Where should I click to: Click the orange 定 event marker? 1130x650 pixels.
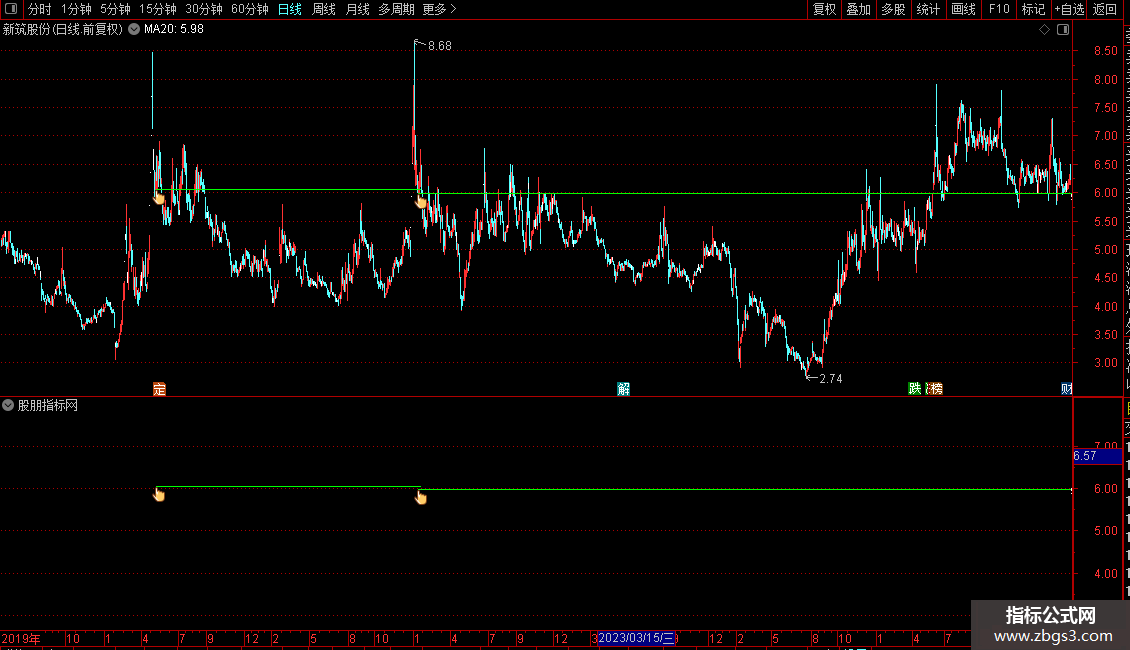(159, 389)
